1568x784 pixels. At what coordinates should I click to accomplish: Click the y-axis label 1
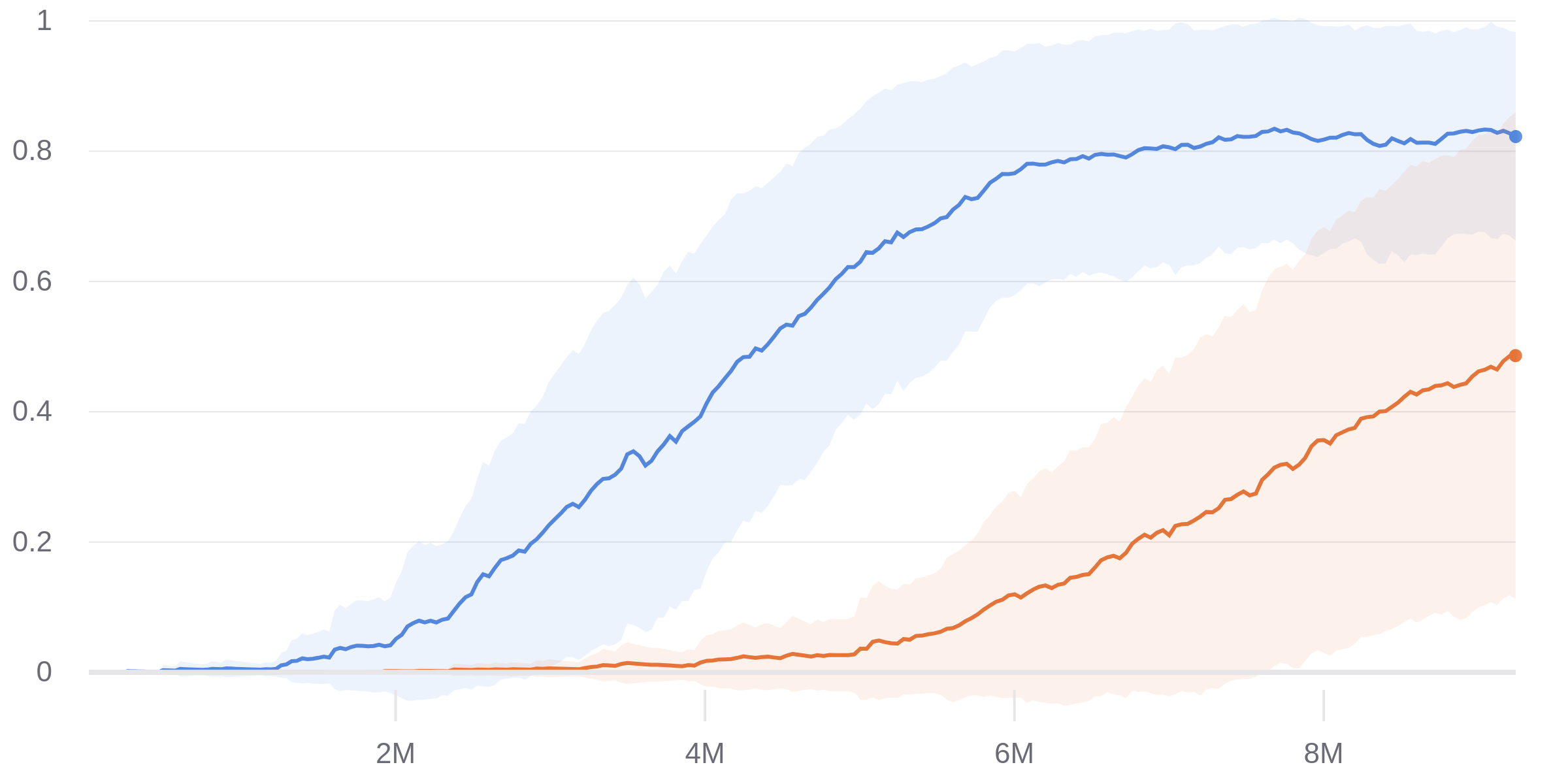[x=44, y=21]
